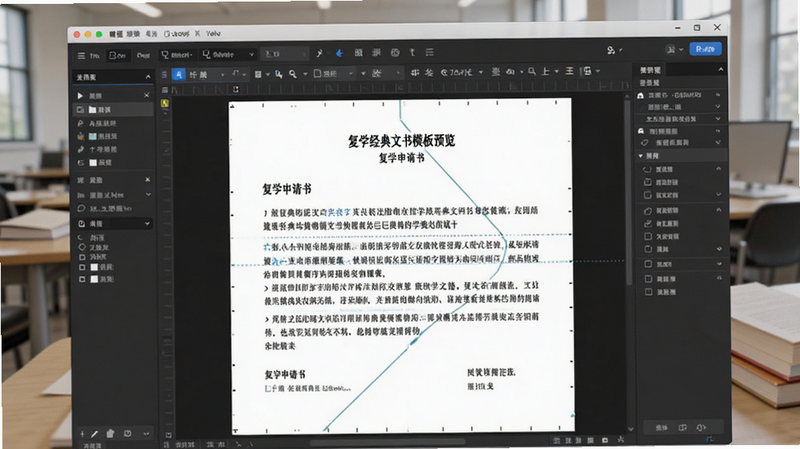Click the blue button at top right
Viewport: 800px width, 449px height.
(706, 49)
